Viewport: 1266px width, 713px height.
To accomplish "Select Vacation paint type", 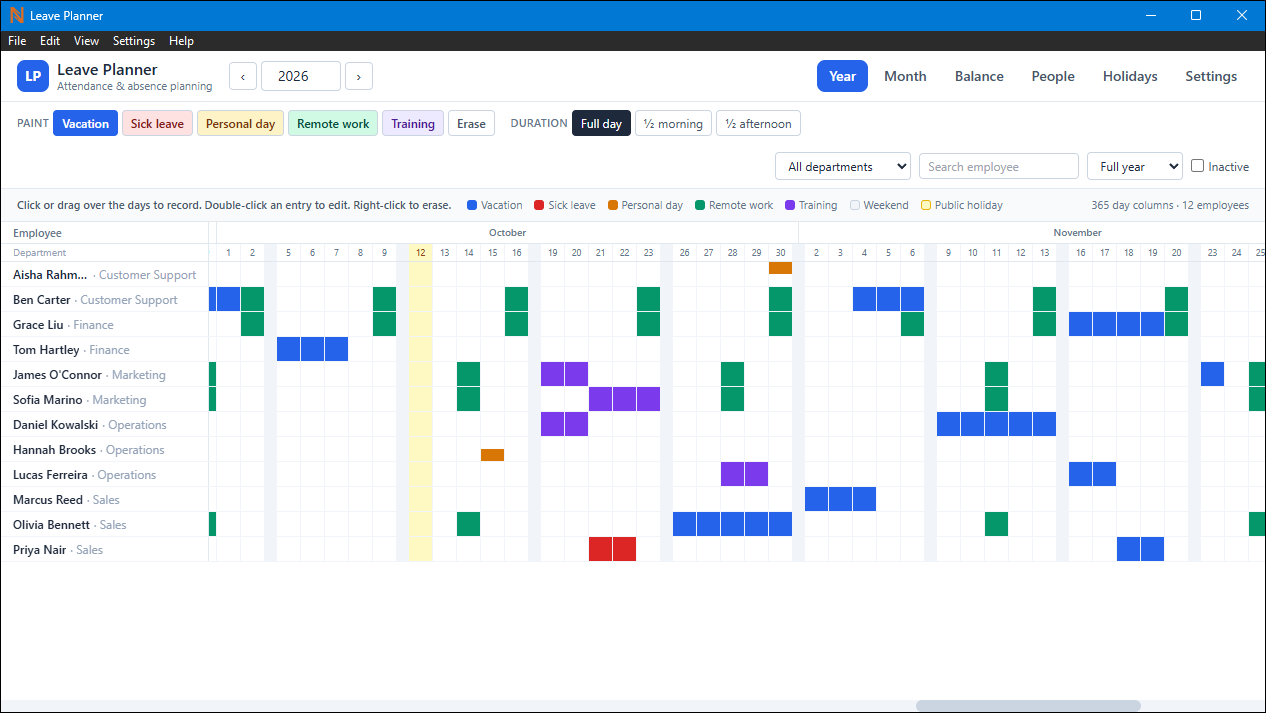I will point(85,124).
